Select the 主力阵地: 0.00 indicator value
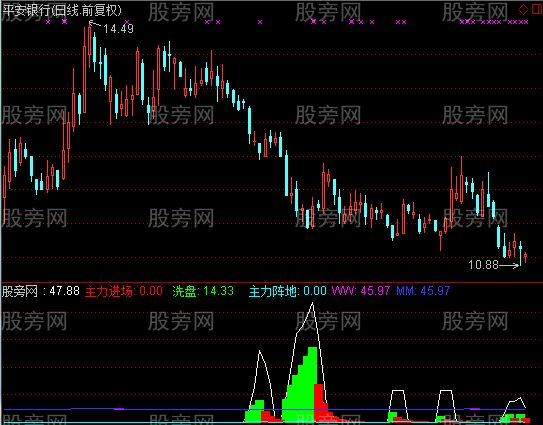Screen dimensions: 543x425 point(288,291)
